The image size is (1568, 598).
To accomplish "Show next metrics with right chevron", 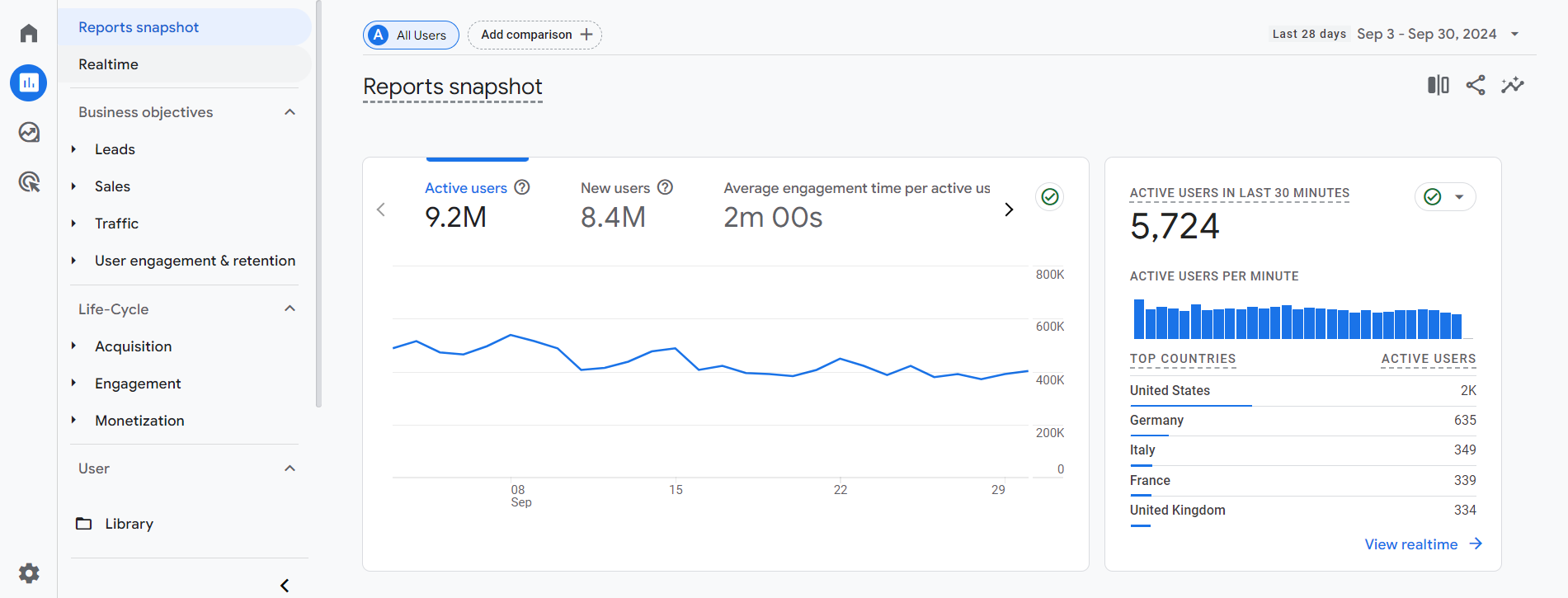I will [x=1009, y=210].
